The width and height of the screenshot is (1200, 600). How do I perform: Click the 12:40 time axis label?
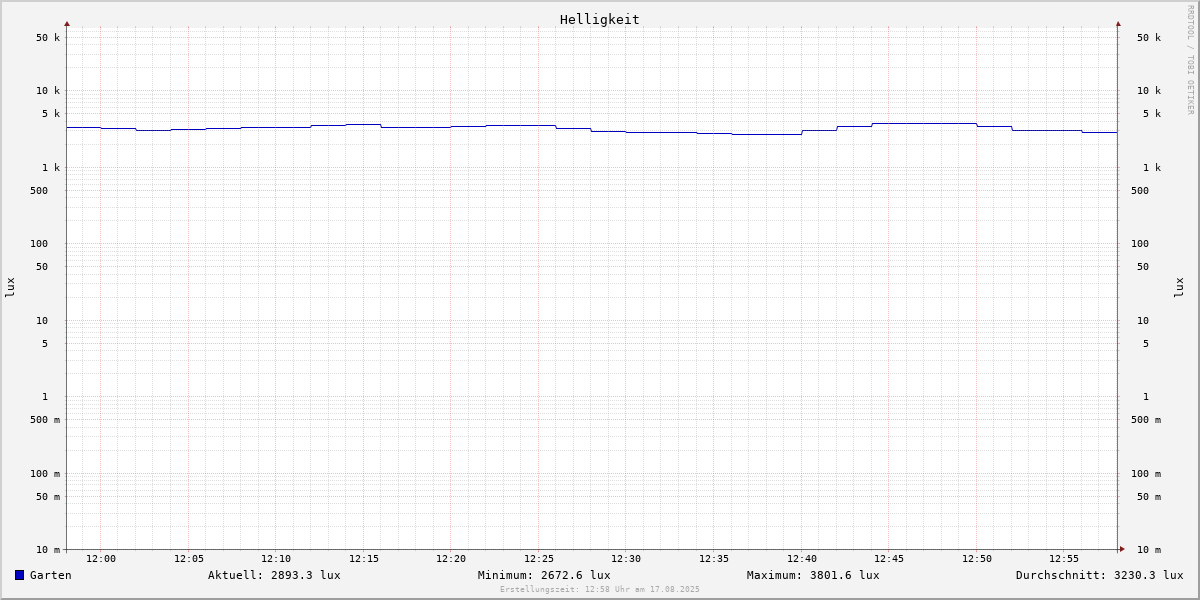tap(802, 559)
